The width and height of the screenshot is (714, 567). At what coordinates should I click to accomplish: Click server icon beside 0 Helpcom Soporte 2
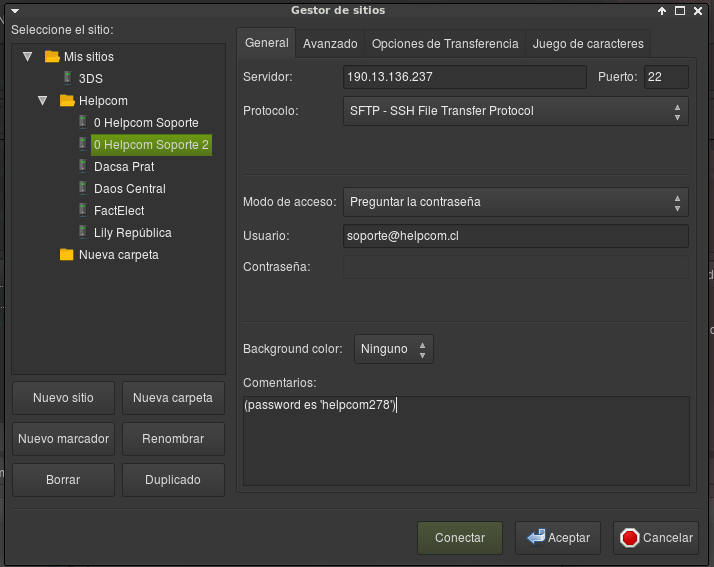click(x=83, y=144)
